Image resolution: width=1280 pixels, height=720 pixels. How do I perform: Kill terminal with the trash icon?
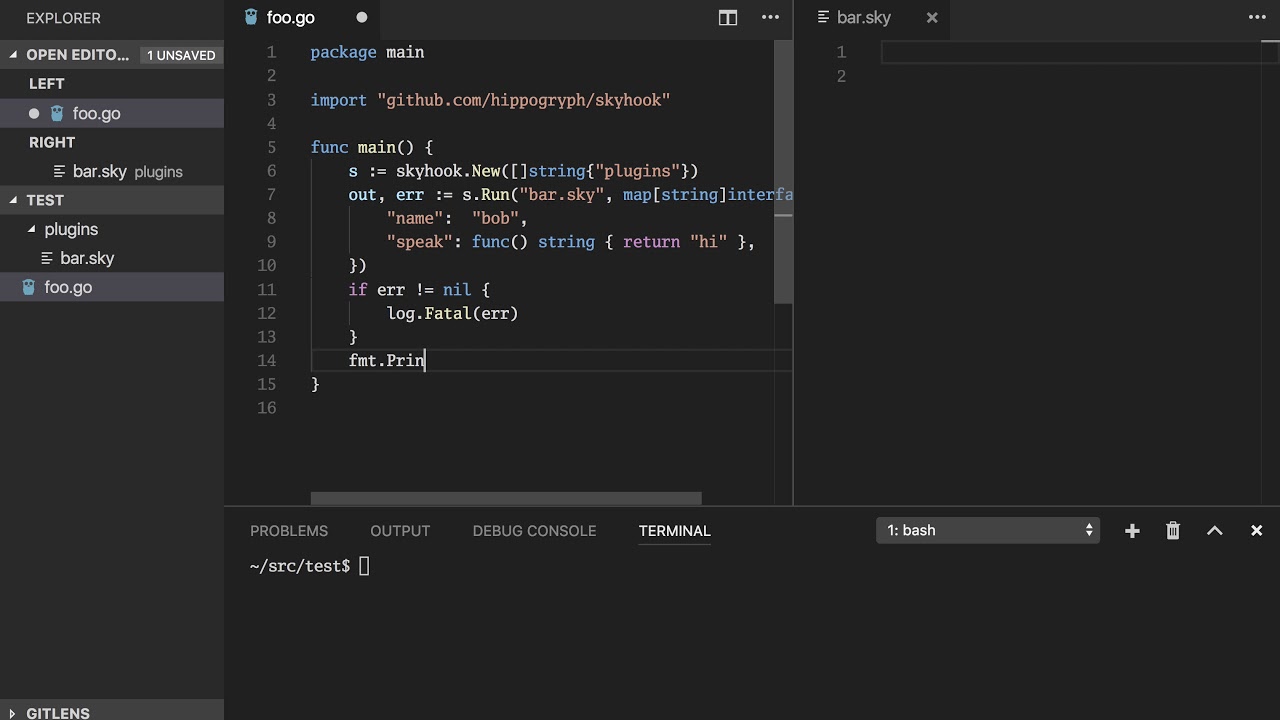pos(1173,531)
